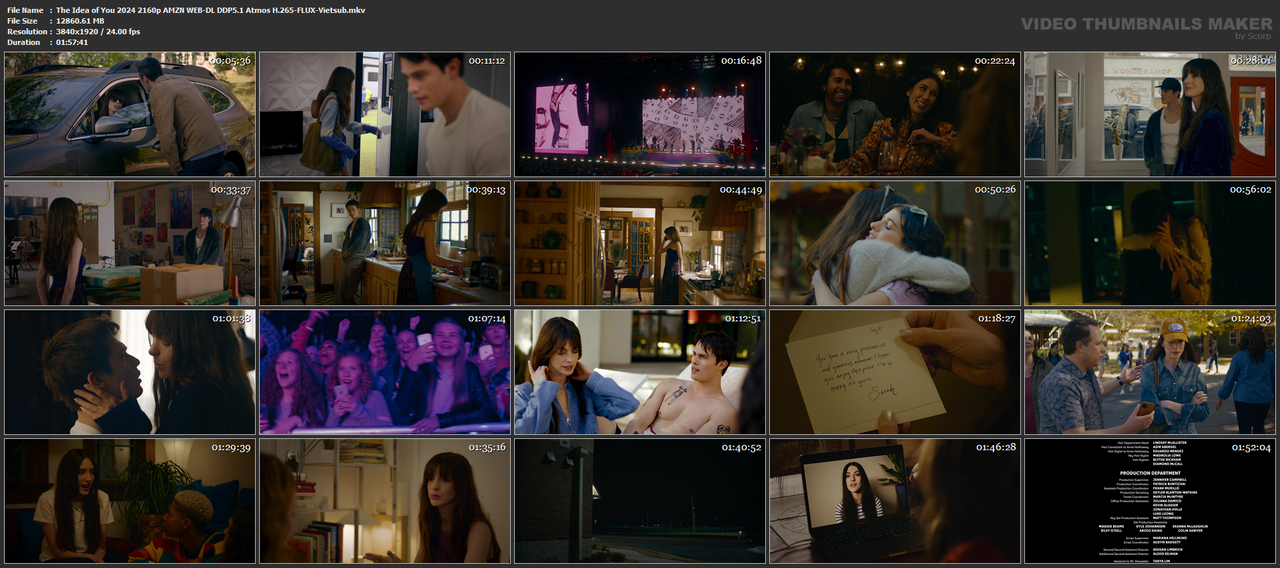1280x568 pixels.
Task: Select the thumbnail at 01:29:39
Action: 130,501
